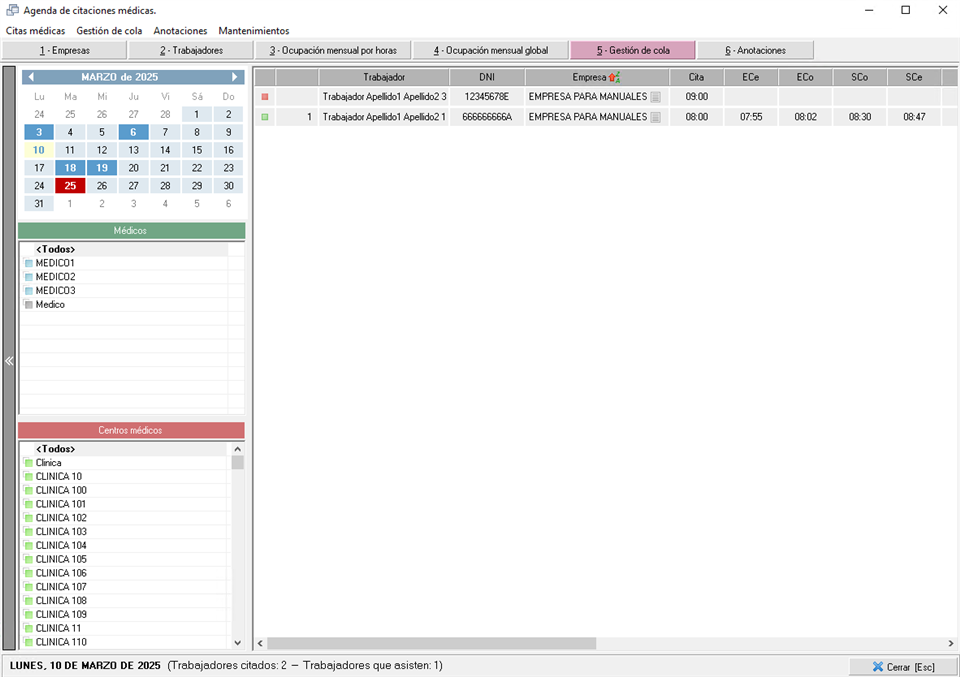Toggle the CLINICA 100 color box
The height and width of the screenshot is (677, 960).
point(29,491)
